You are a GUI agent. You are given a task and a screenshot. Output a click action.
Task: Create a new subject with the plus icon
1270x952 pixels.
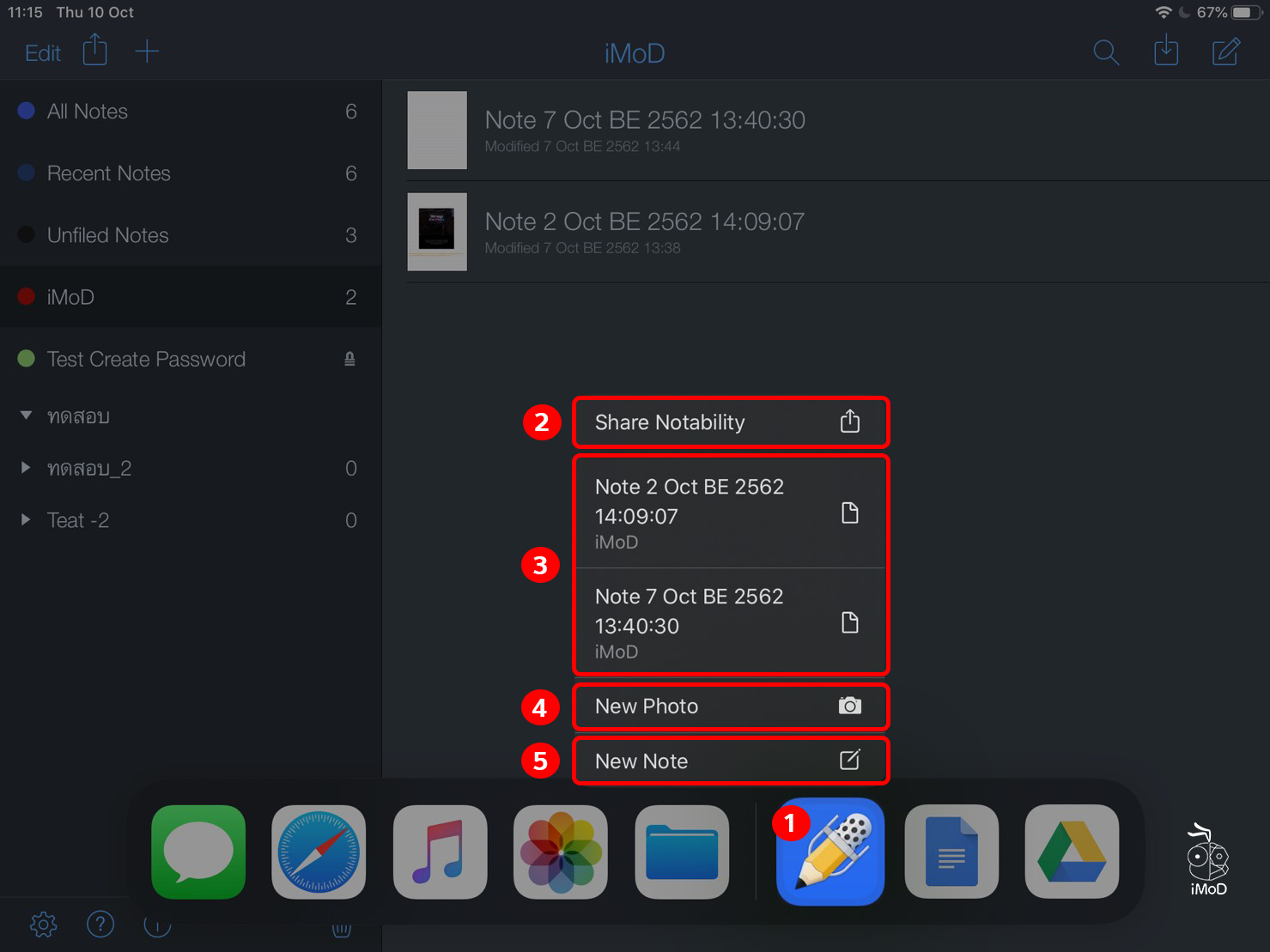pos(147,51)
